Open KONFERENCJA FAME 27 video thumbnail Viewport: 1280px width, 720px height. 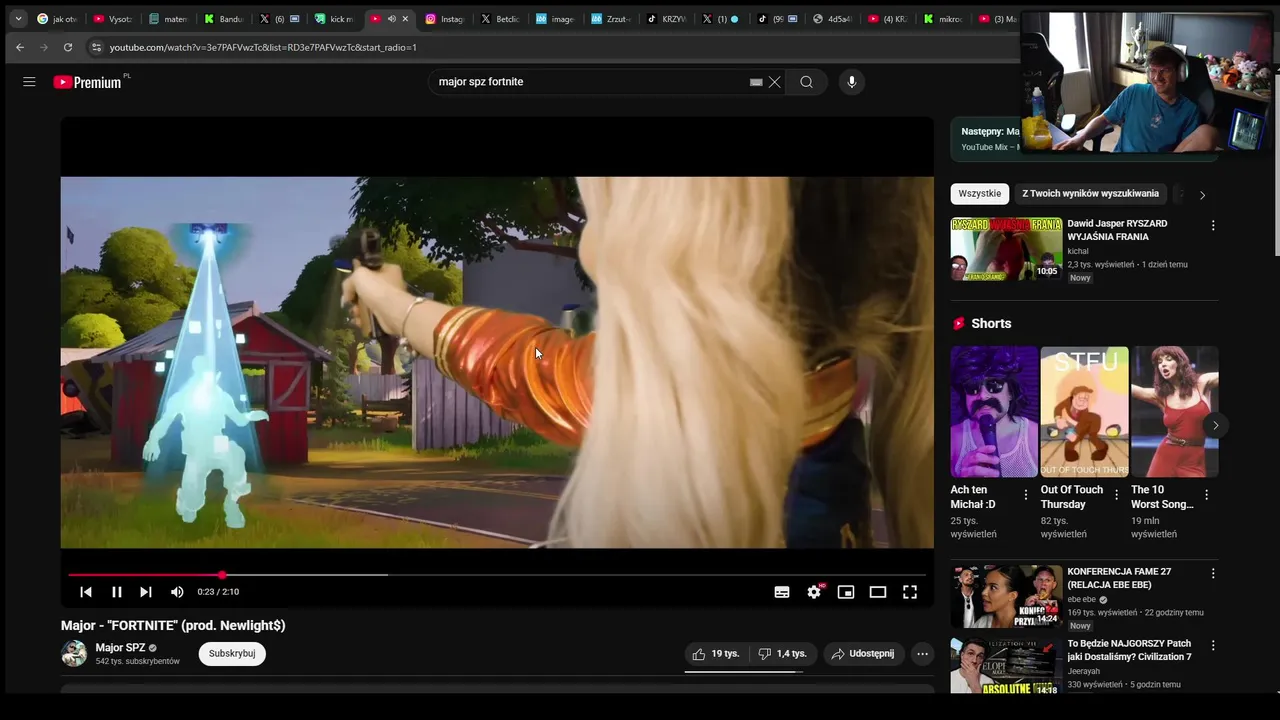pyautogui.click(x=1006, y=597)
